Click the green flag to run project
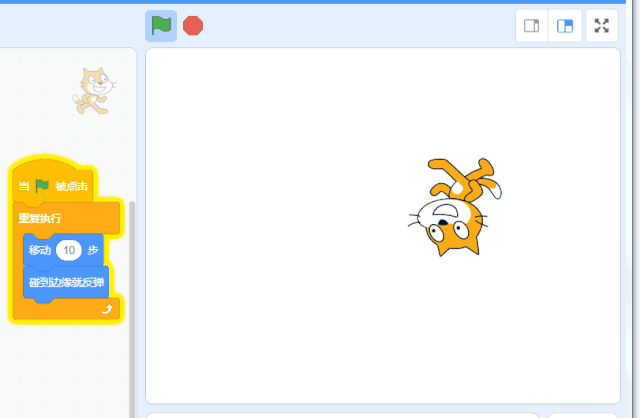Screen dimensions: 640x418 tap(160, 26)
